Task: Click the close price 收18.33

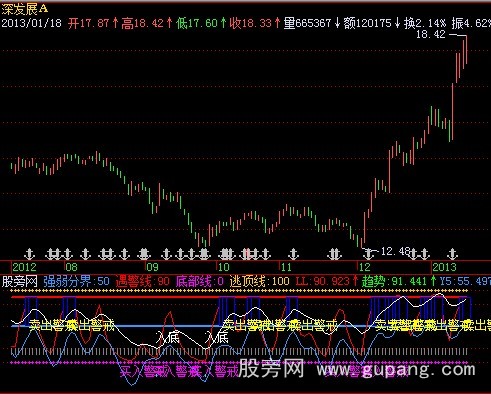Action: coord(251,23)
